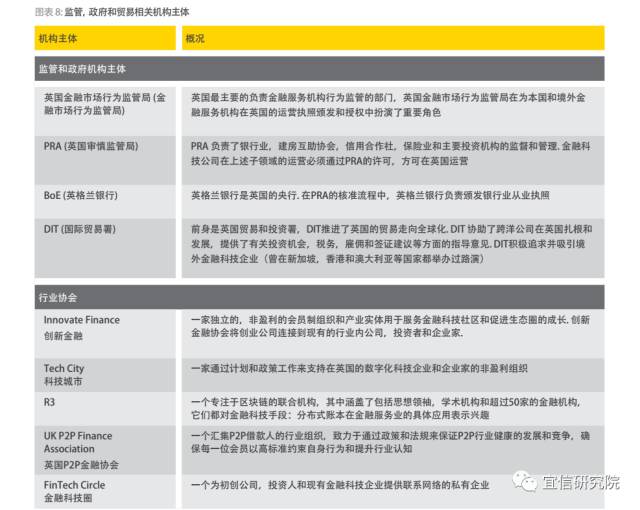This screenshot has height=510, width=640.
Task: Click the yellow 机构主体 column header
Action: click(60, 38)
